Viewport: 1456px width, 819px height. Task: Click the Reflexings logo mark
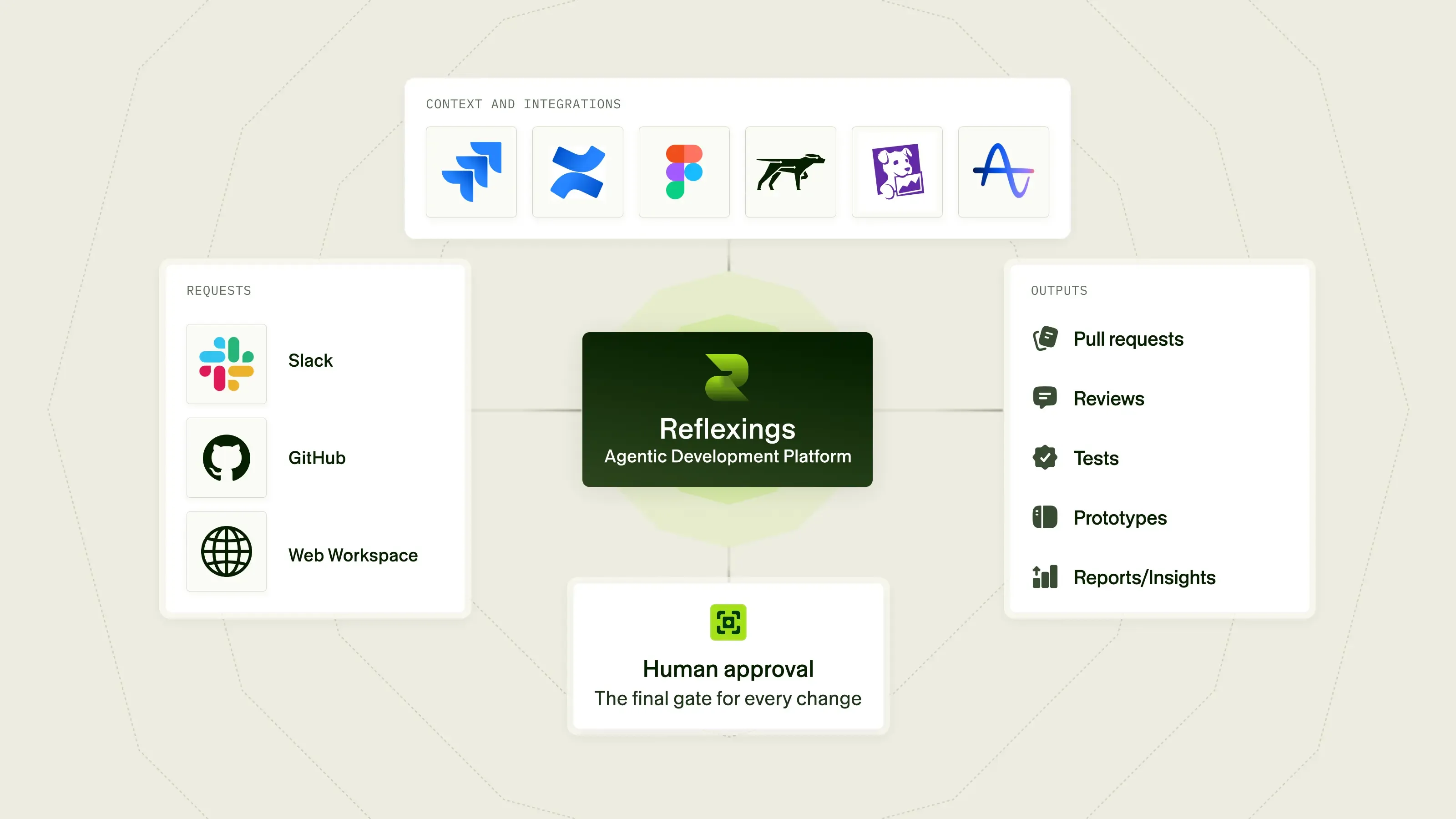727,378
